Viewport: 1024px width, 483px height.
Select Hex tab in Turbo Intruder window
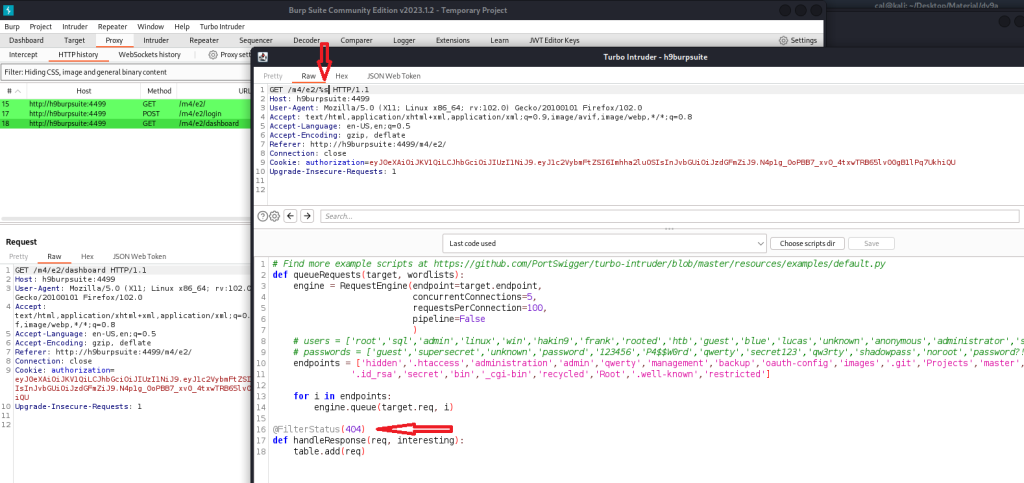coord(342,76)
